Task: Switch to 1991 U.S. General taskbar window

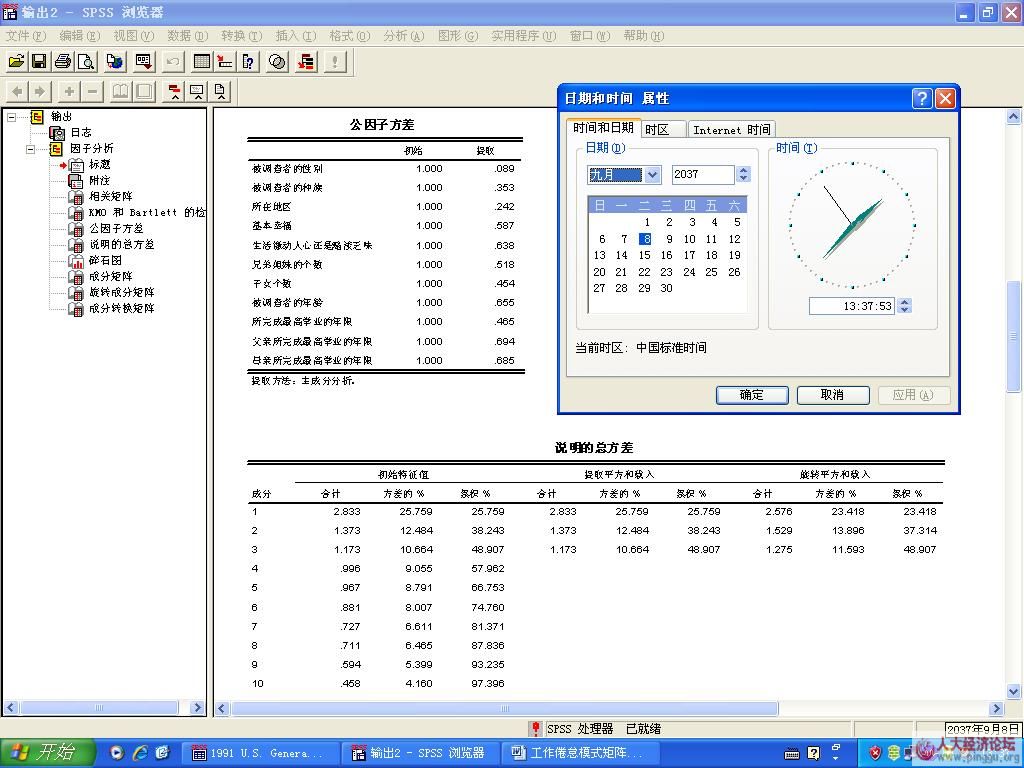Action: click(x=259, y=753)
